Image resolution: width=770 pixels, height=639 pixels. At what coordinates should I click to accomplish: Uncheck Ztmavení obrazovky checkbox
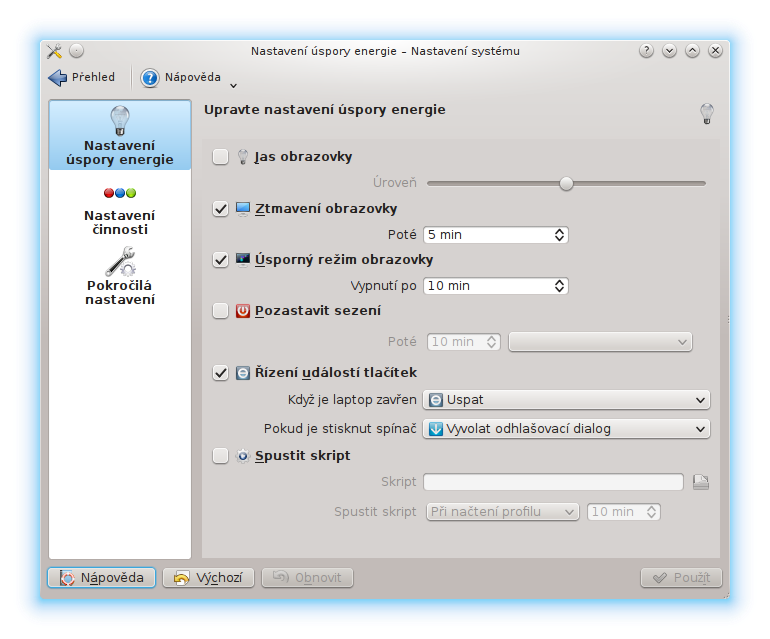220,209
